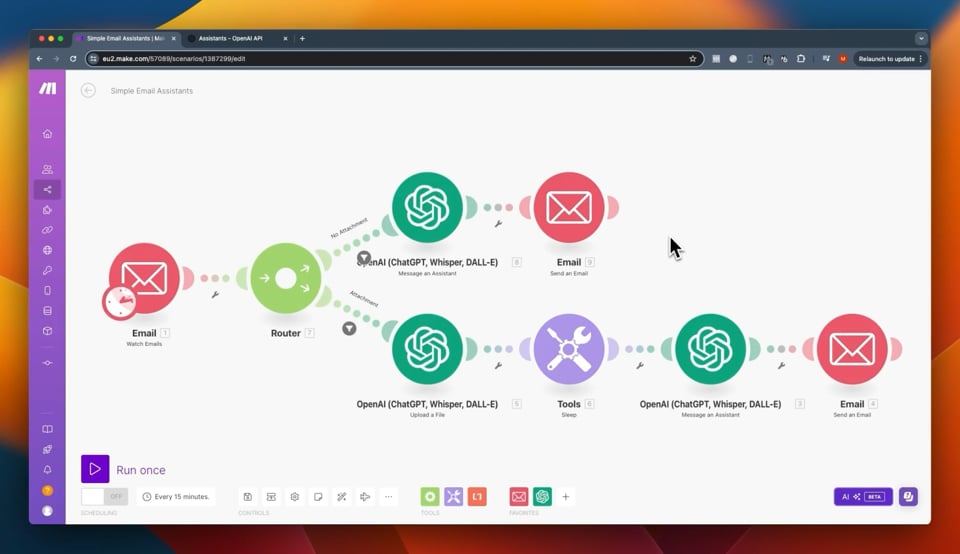Click the scenario name Simple Email Assistants
This screenshot has width=960, height=554.
[152, 91]
